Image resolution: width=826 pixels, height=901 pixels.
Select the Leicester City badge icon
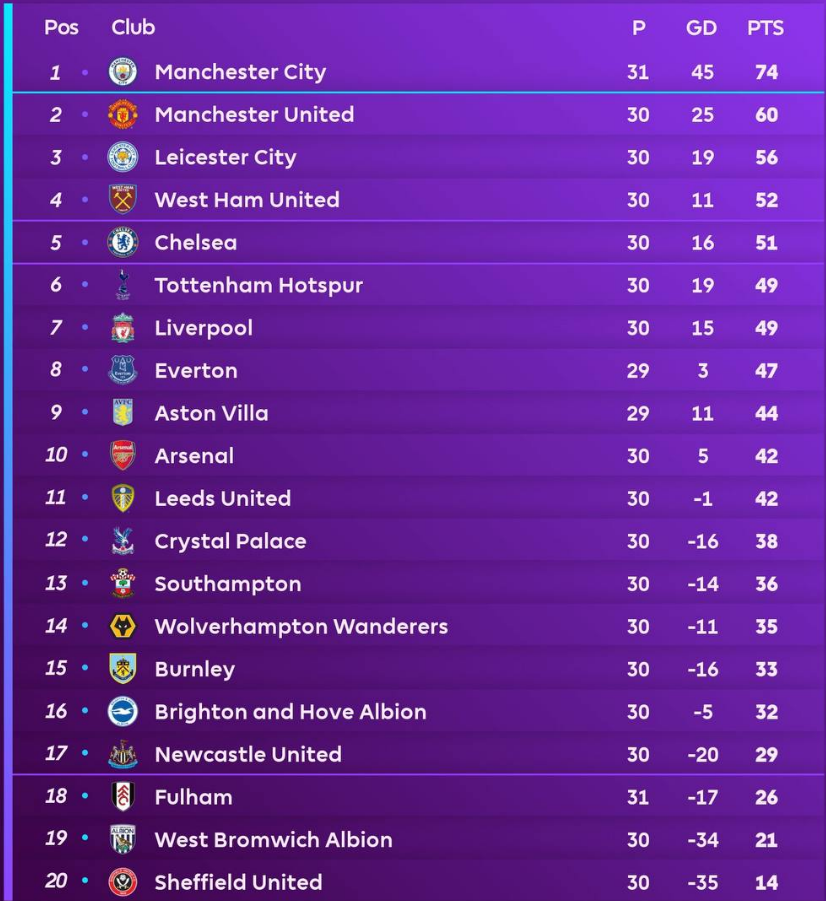(x=122, y=157)
